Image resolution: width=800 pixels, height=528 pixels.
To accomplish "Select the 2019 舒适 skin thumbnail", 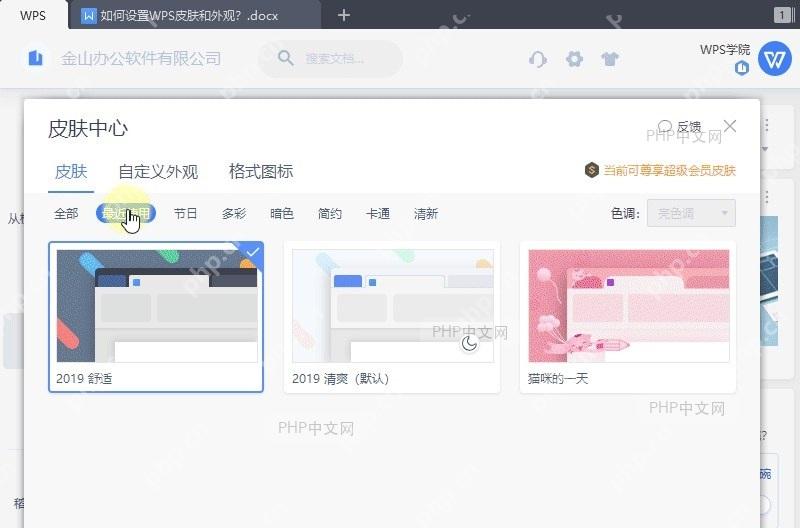I will pos(156,317).
